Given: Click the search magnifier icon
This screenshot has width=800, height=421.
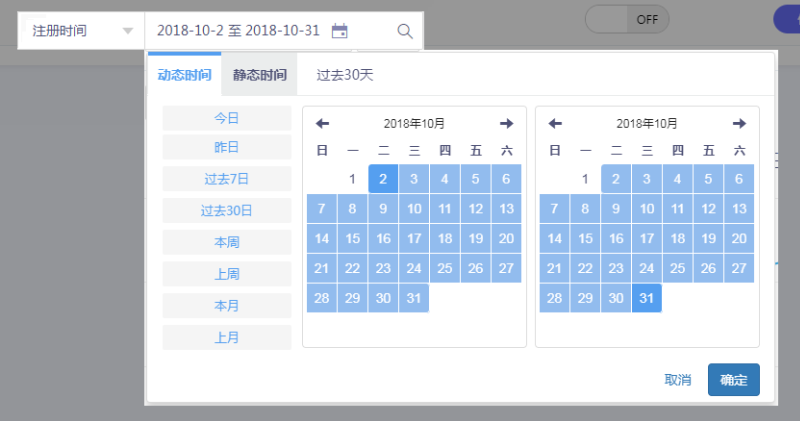Looking at the screenshot, I should 405,31.
